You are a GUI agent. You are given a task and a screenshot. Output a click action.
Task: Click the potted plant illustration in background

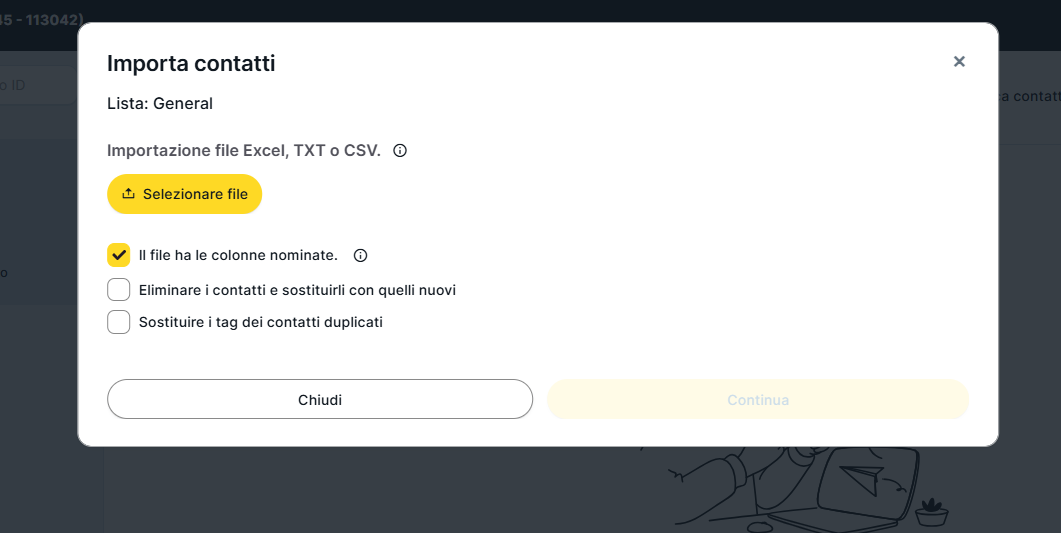[932, 511]
